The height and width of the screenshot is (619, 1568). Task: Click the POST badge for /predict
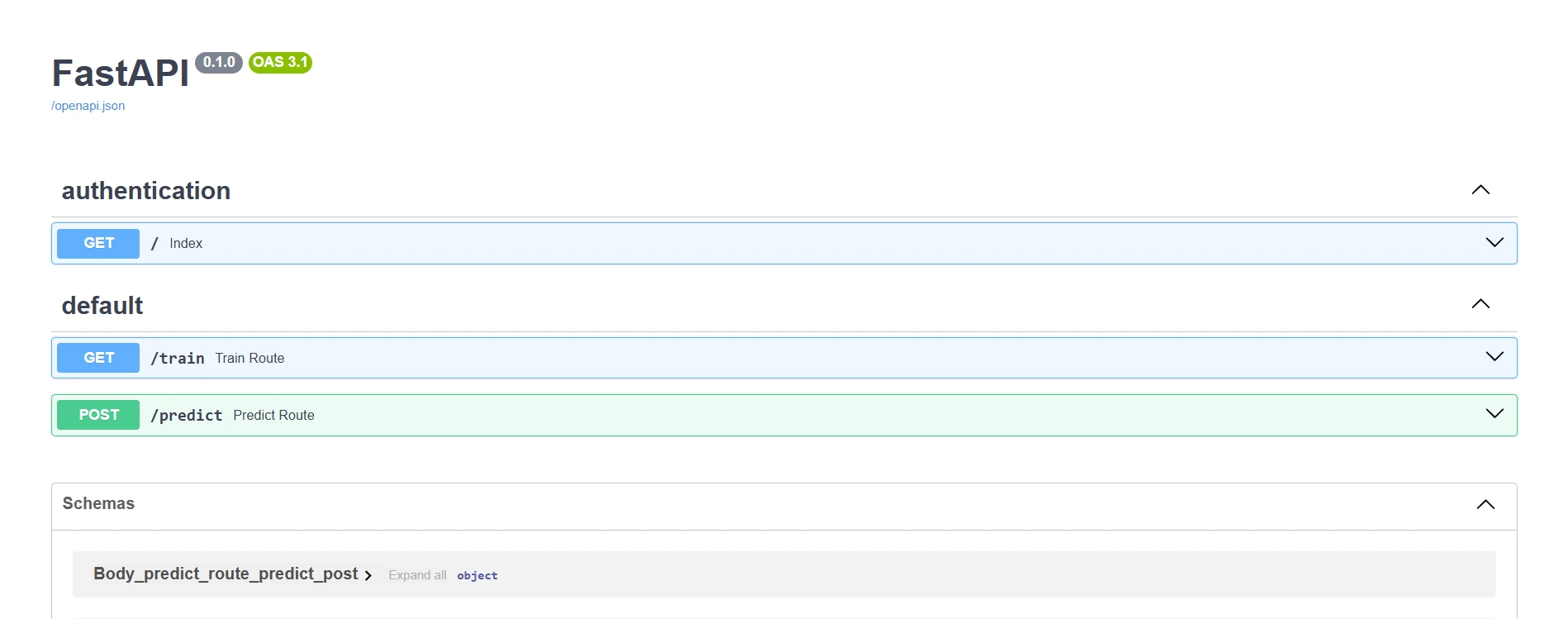pos(98,415)
